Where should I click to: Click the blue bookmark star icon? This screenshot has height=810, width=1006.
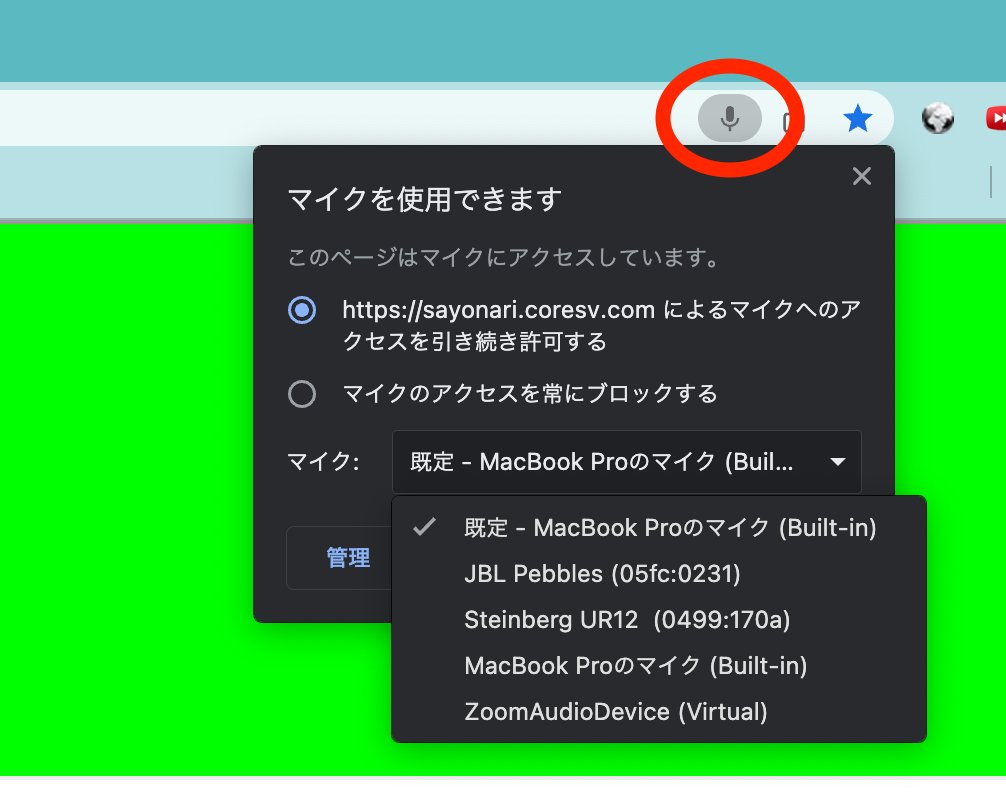858,119
